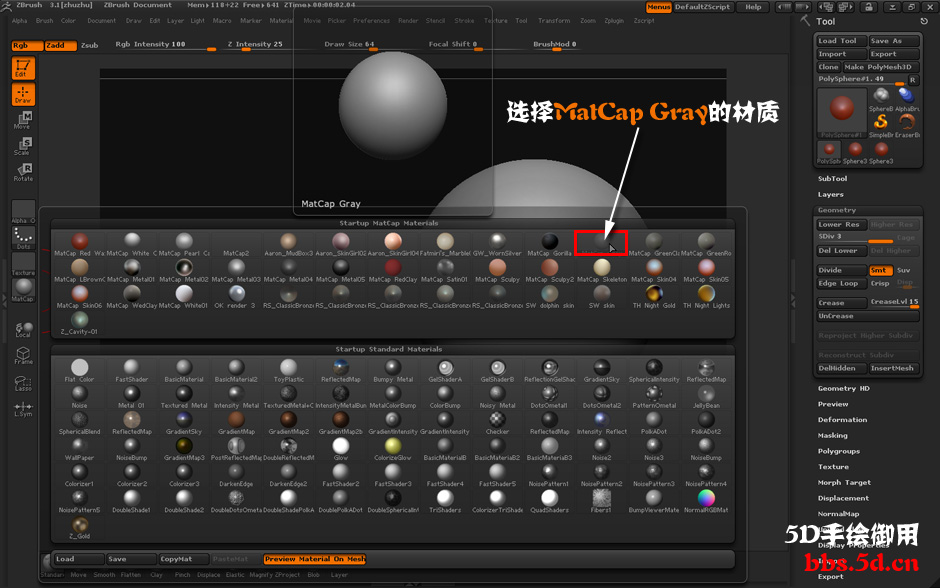Expand the Deformation section
Screen dimensions: 940x588
[x=842, y=420]
